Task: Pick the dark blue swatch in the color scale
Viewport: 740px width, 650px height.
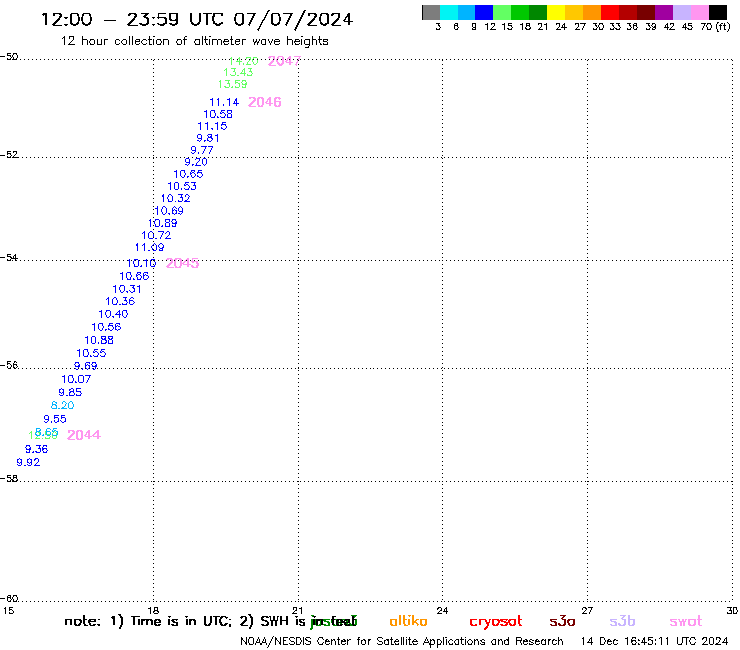Action: click(484, 12)
